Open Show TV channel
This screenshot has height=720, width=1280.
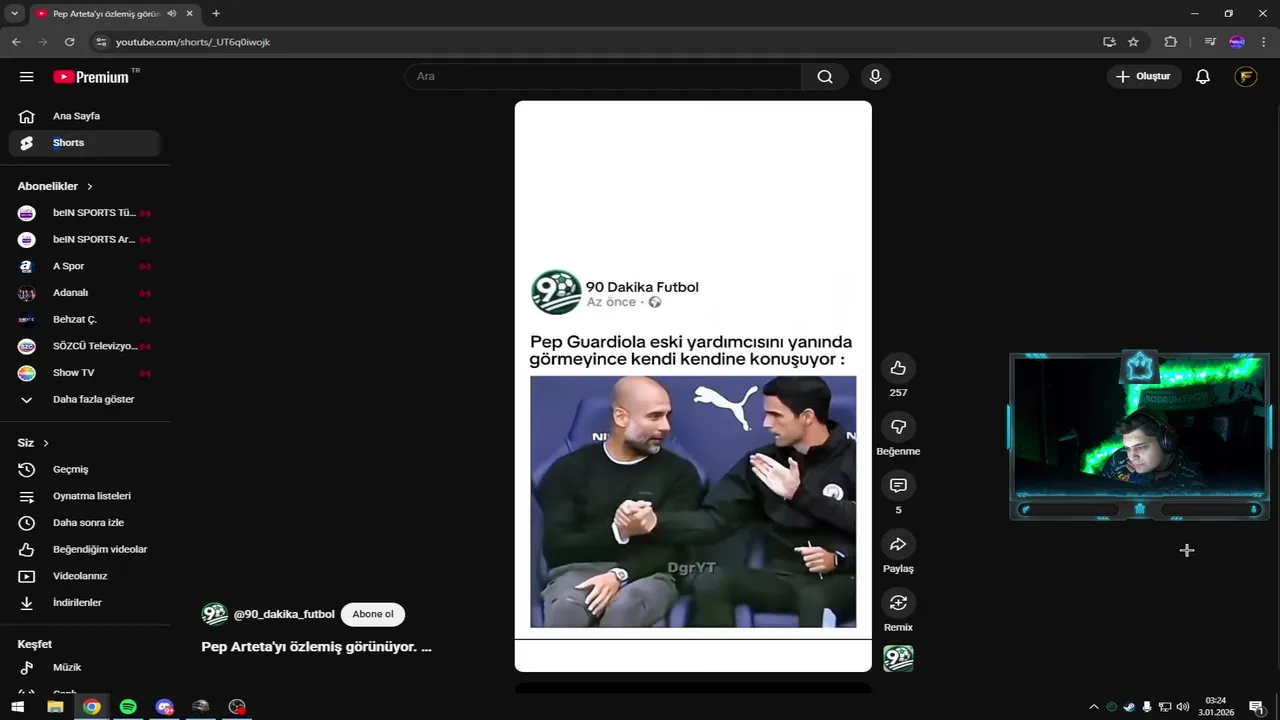[x=84, y=373]
